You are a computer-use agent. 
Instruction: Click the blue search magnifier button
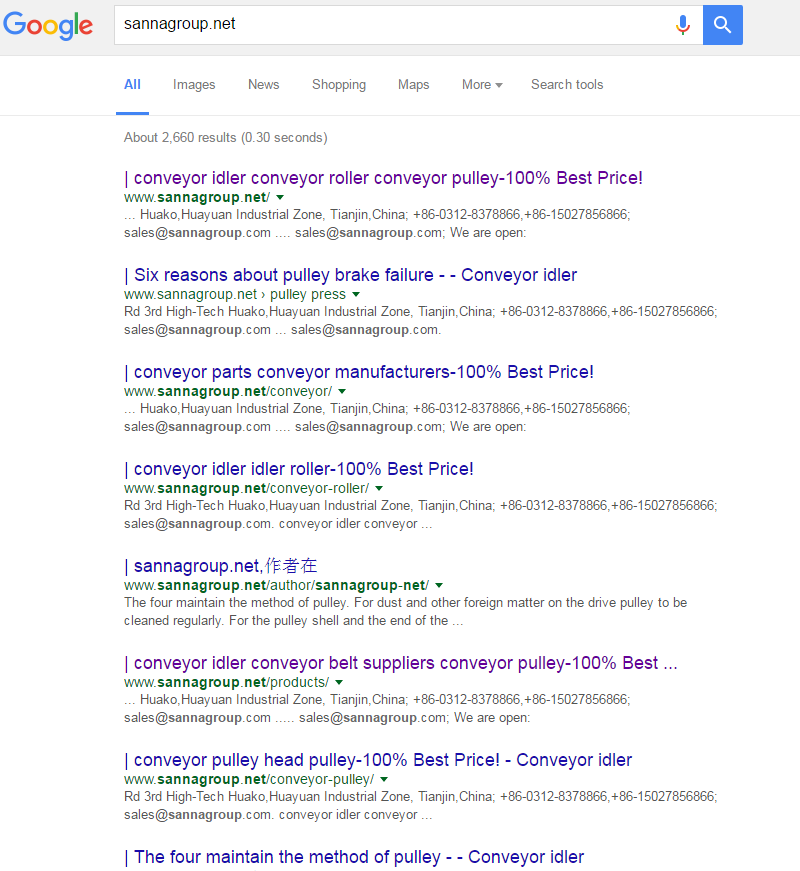click(x=722, y=25)
